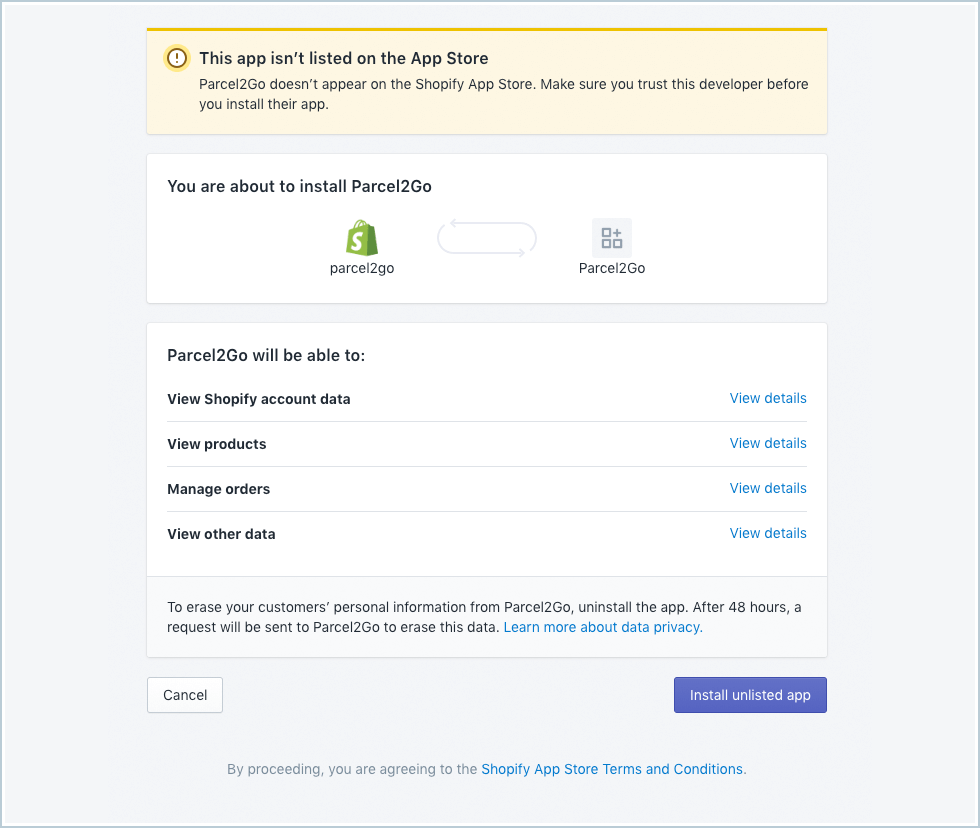The width and height of the screenshot is (980, 828).
Task: Click the Parcel2Go name under app icon
Action: point(612,268)
